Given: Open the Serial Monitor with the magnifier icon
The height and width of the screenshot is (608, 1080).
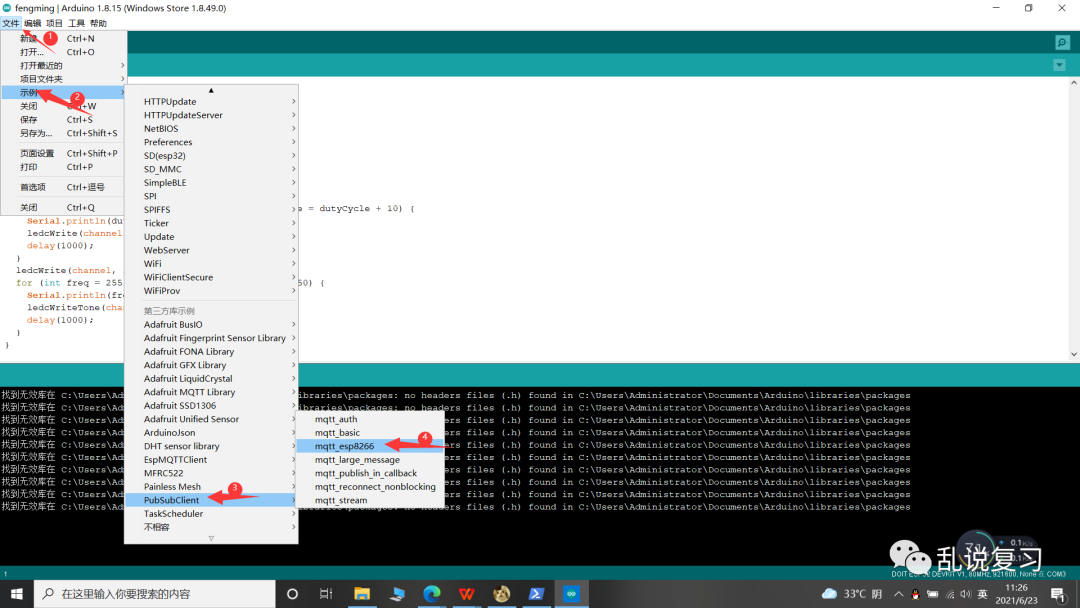Looking at the screenshot, I should pyautogui.click(x=1062, y=42).
